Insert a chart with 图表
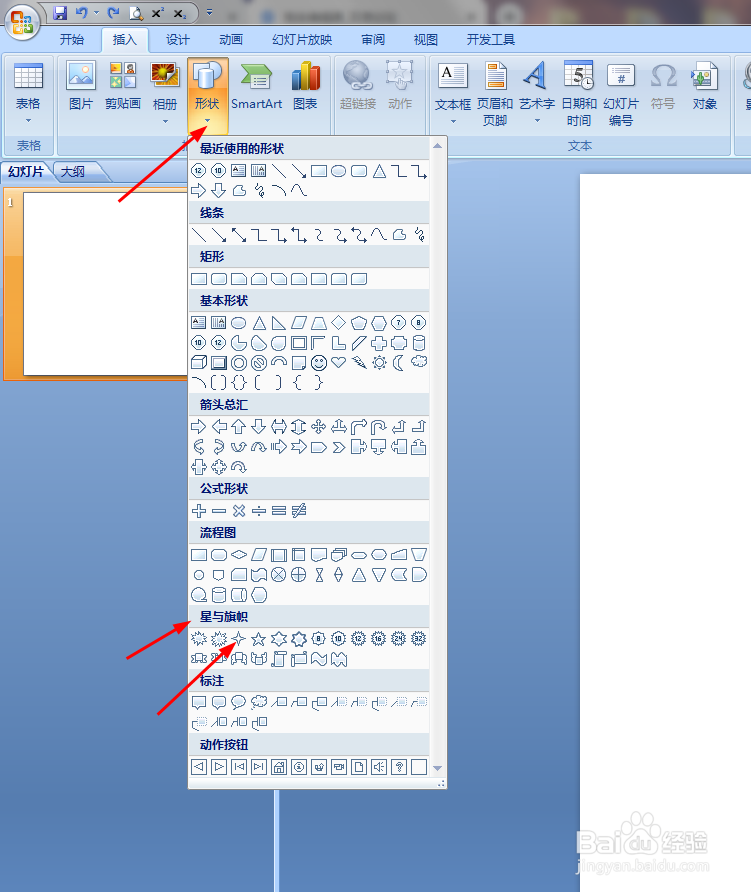751x892 pixels. pyautogui.click(x=306, y=85)
